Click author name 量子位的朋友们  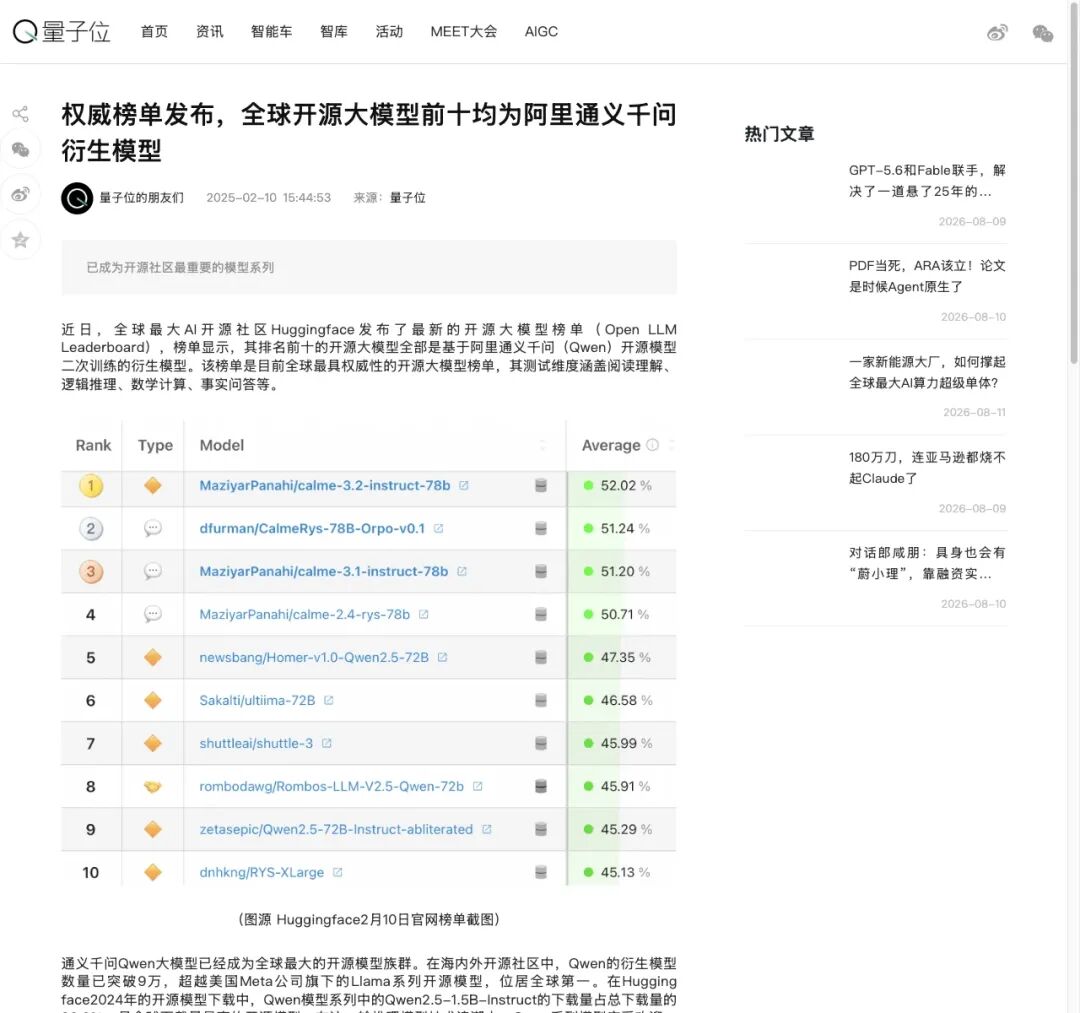[x=141, y=198]
